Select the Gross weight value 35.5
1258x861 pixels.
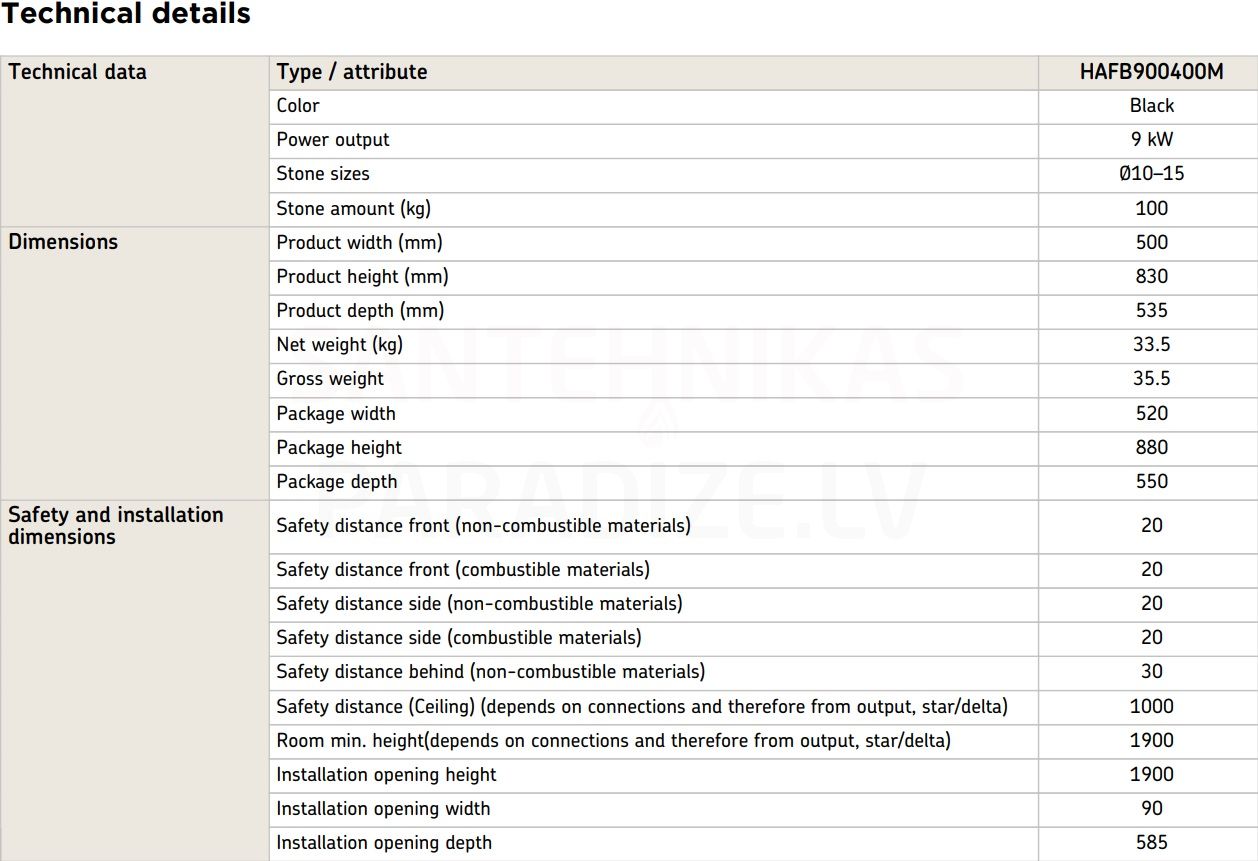1151,379
